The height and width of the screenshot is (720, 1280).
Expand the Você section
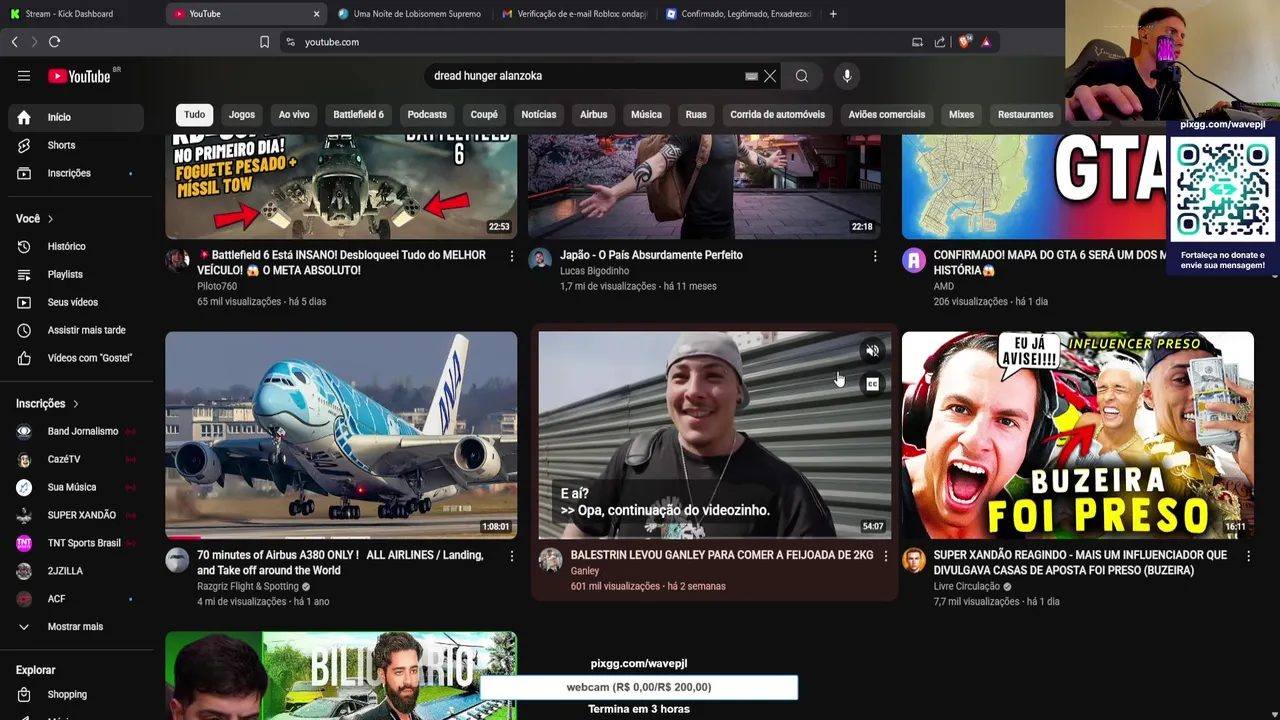coord(35,219)
